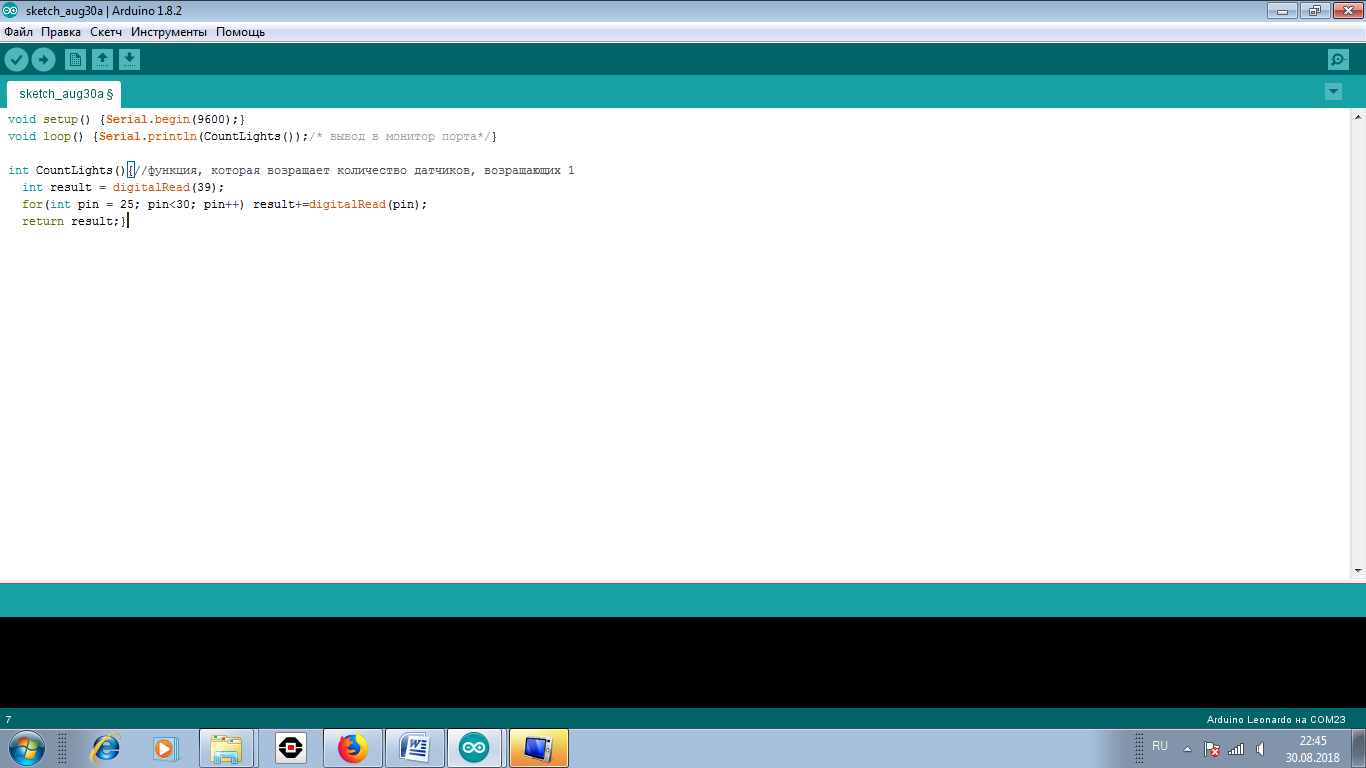Image resolution: width=1366 pixels, height=768 pixels.
Task: Click the RU language indicator
Action: (1160, 746)
